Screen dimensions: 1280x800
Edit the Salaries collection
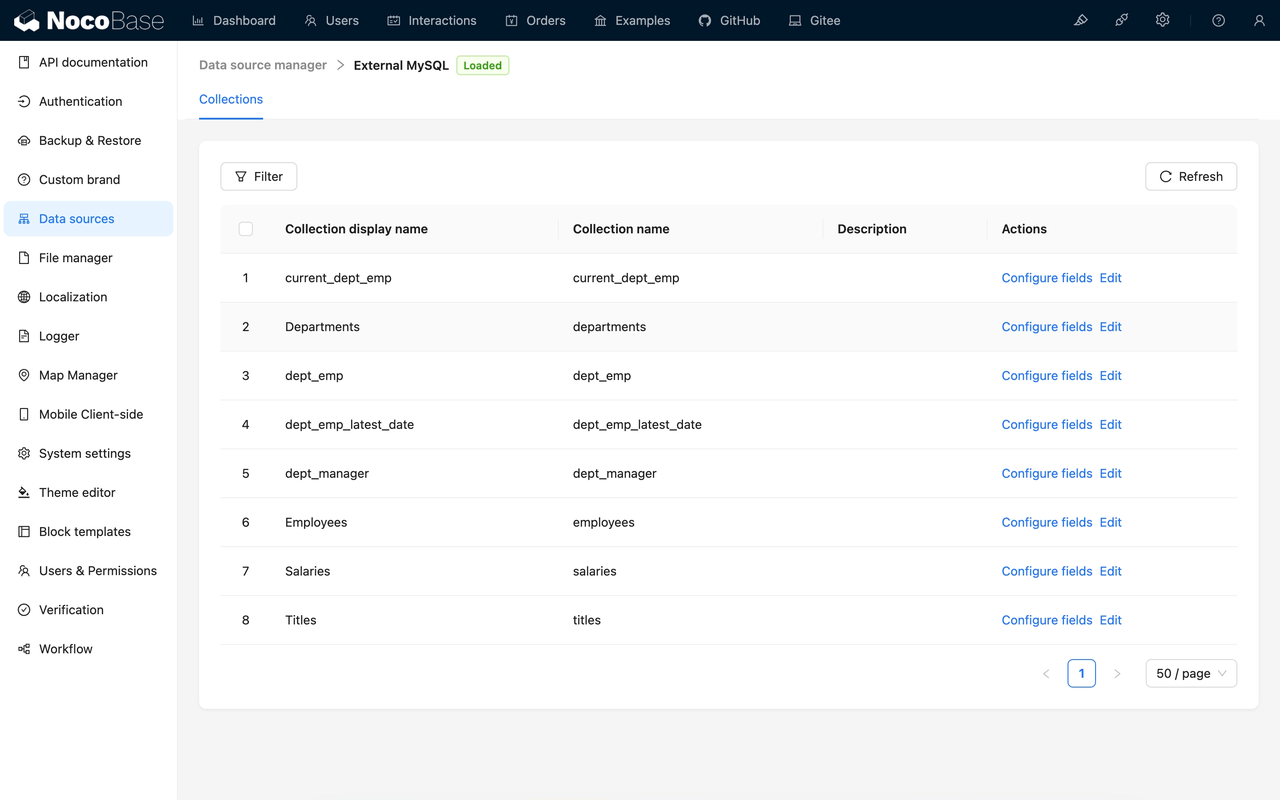(x=1111, y=571)
